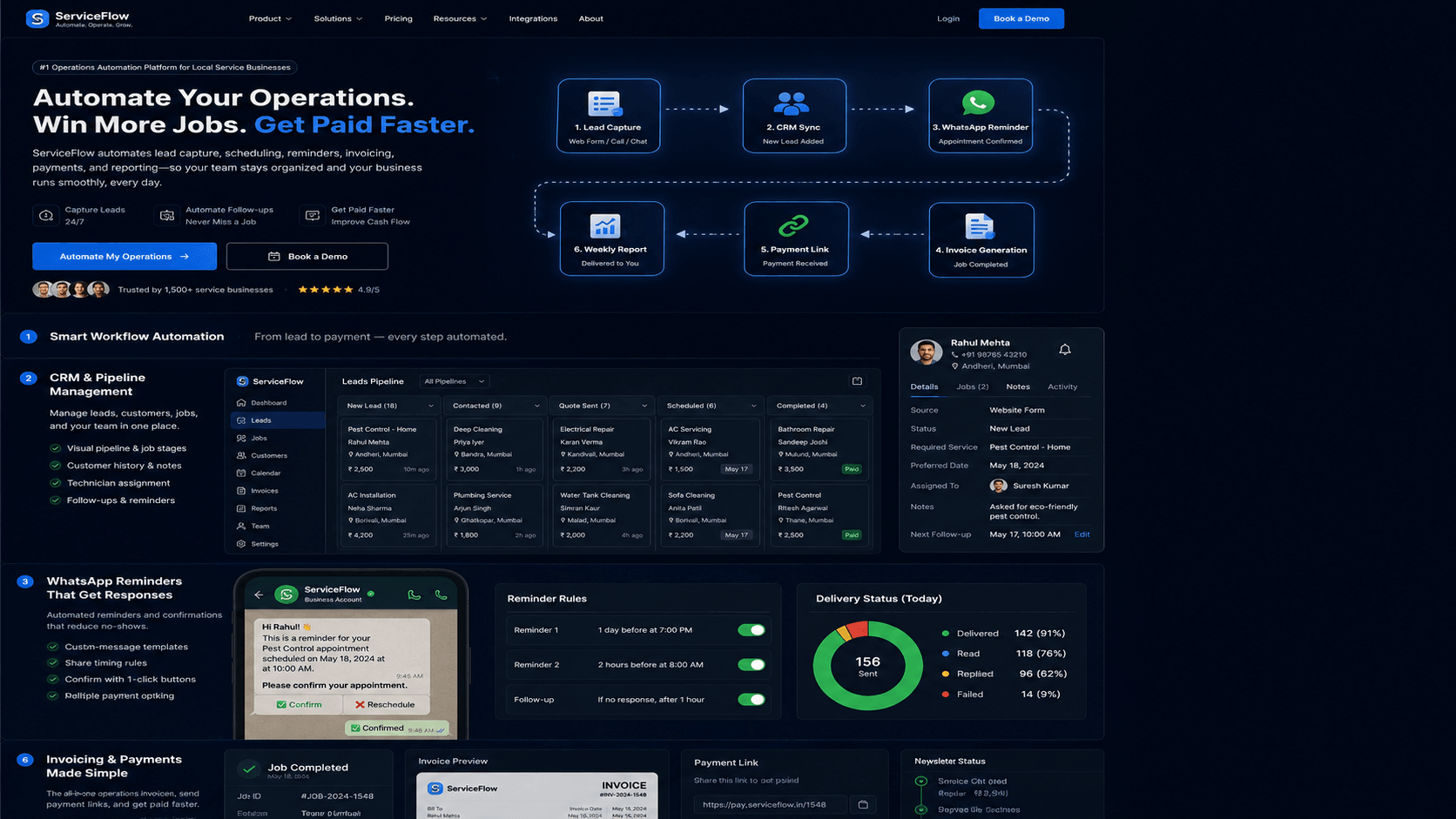1456x819 pixels.
Task: Open the All Pipelines dropdown
Action: [454, 381]
